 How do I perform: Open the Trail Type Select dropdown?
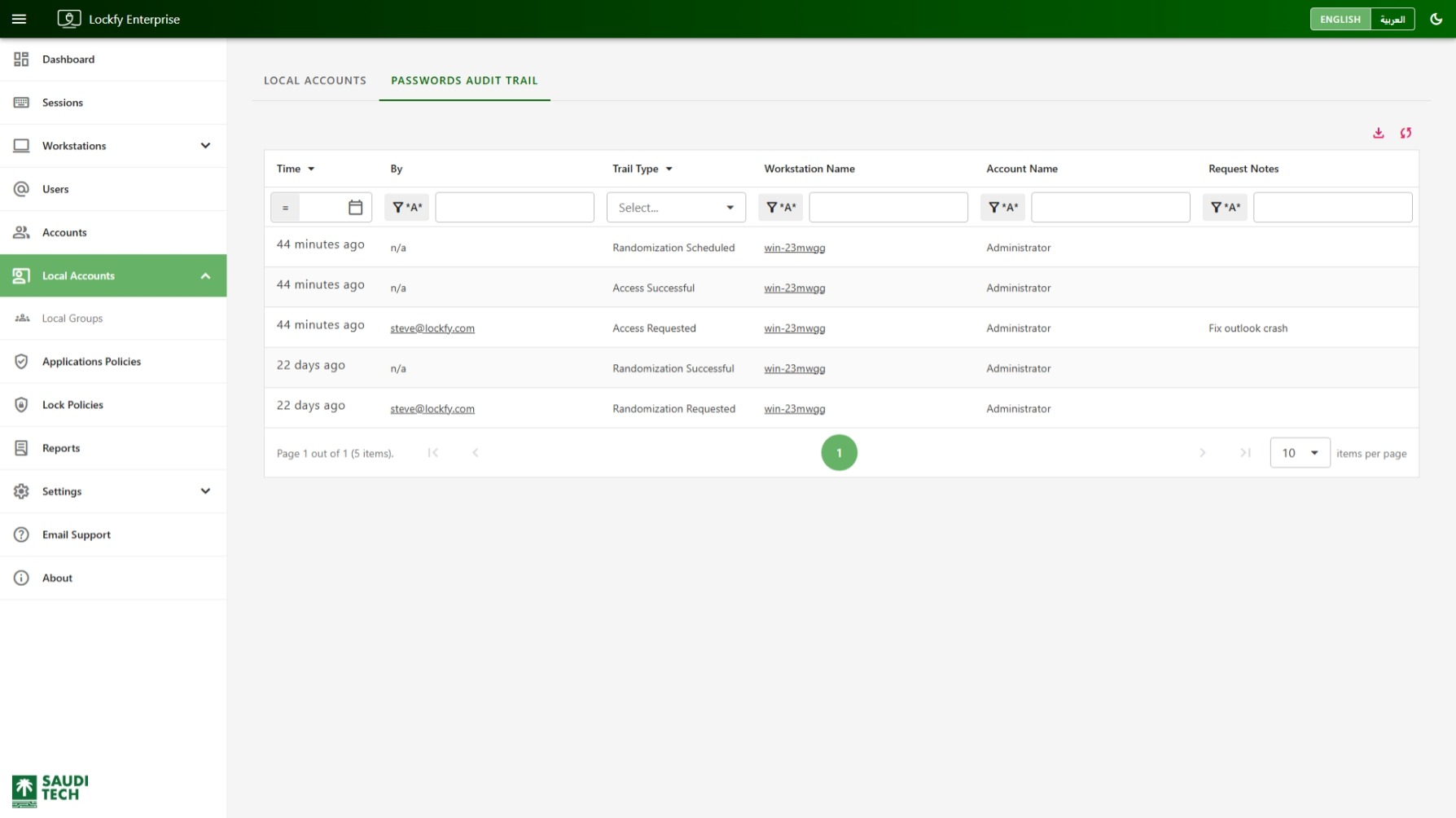click(x=676, y=208)
